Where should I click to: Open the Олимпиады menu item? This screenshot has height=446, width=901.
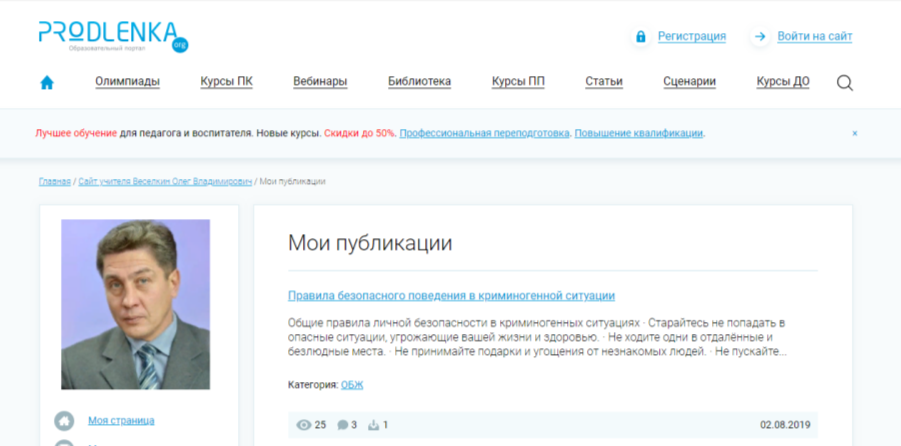128,82
